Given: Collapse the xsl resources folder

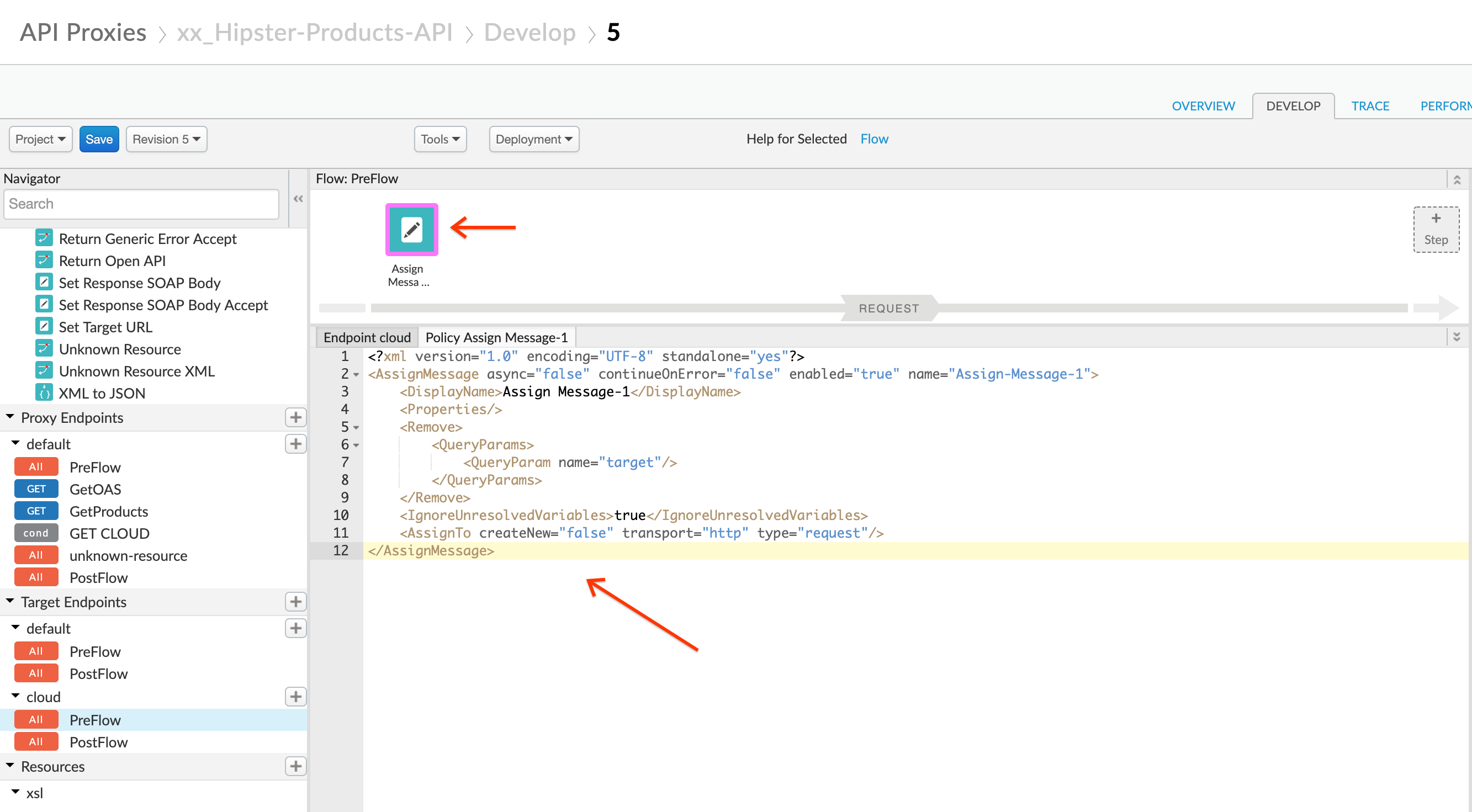Looking at the screenshot, I should tap(15, 792).
